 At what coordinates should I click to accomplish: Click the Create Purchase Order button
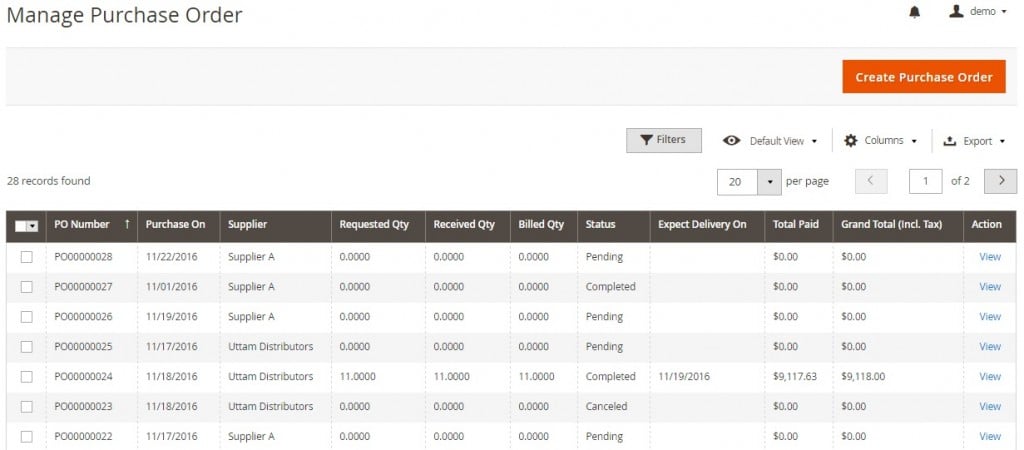923,77
